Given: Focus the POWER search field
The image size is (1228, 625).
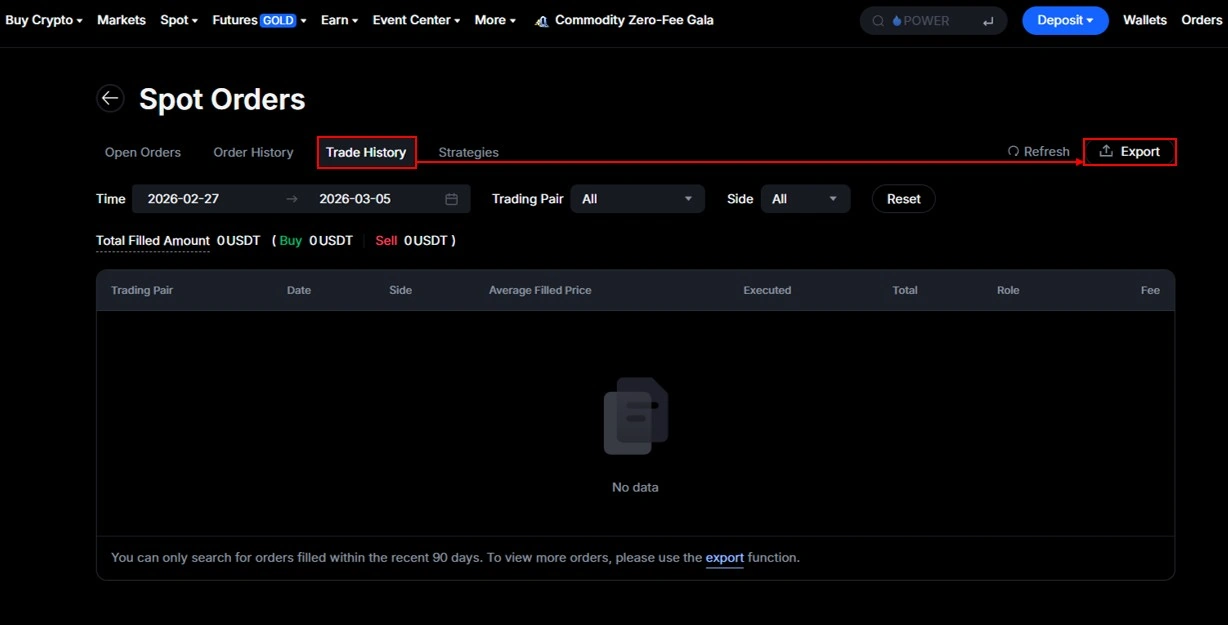Looking at the screenshot, I should coord(935,21).
